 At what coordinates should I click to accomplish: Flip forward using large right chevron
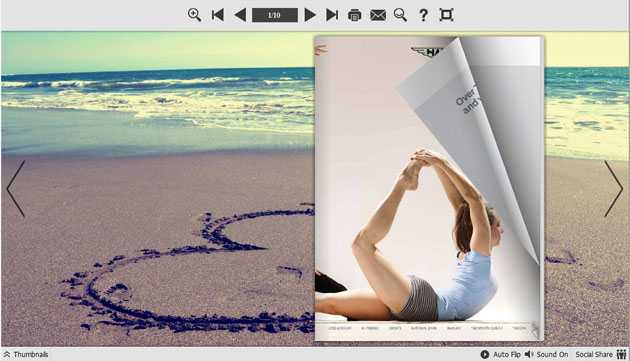614,189
